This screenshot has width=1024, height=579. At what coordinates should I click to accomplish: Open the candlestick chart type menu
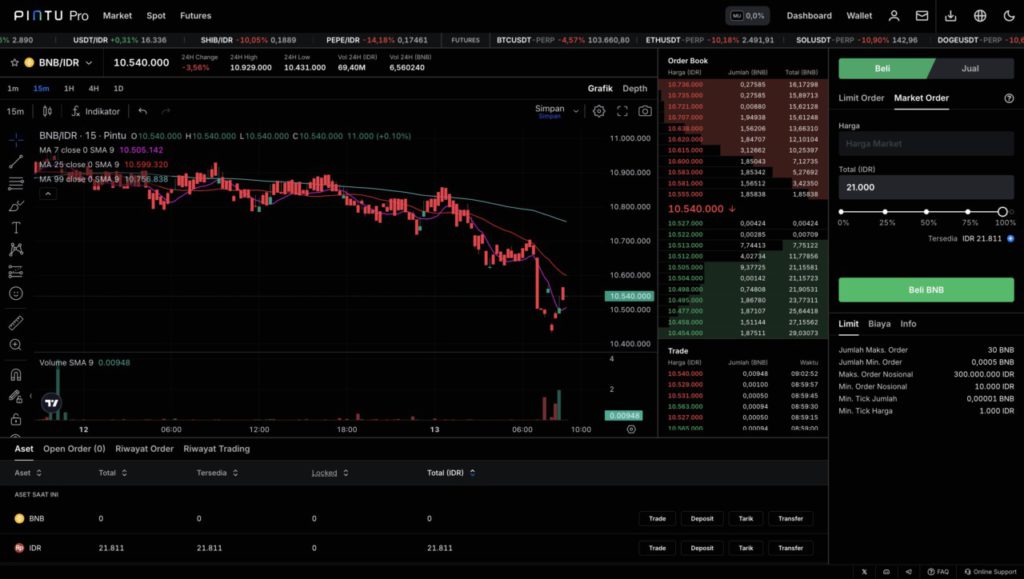point(47,111)
